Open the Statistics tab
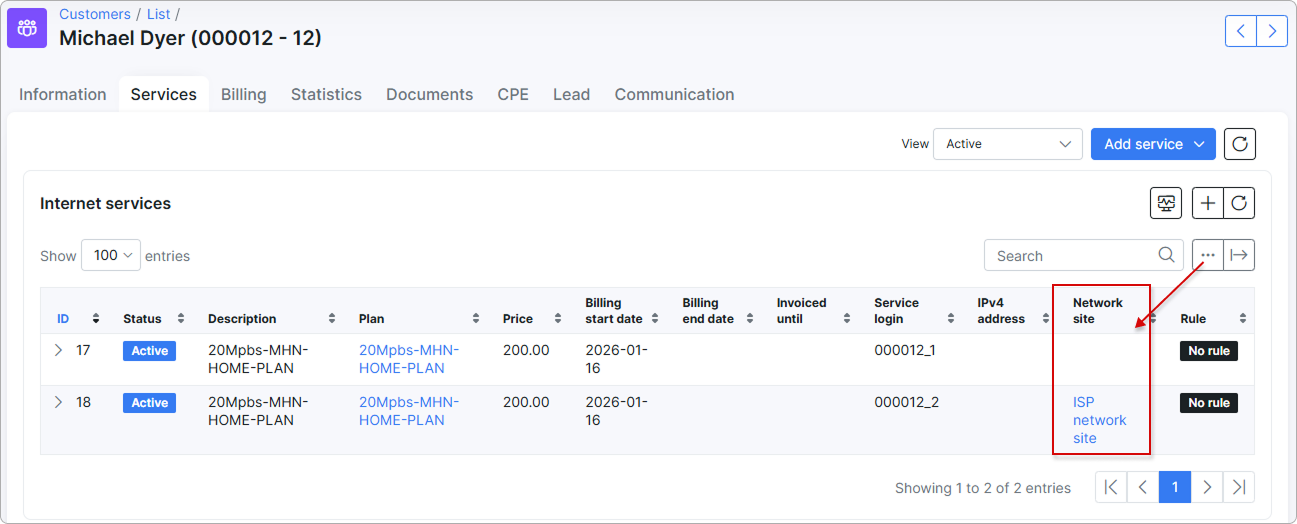 pos(326,95)
